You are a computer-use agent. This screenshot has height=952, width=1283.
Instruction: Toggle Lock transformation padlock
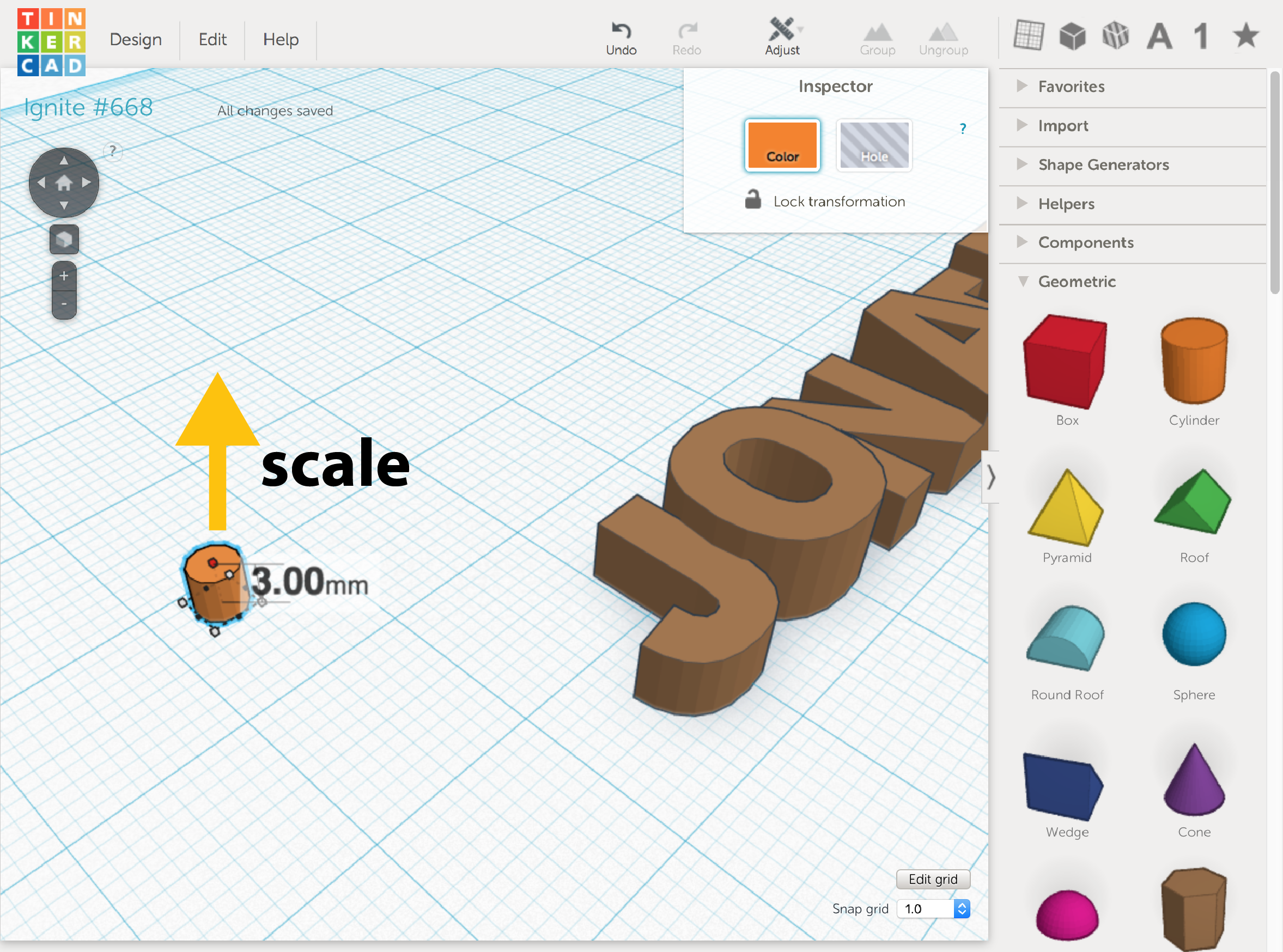pos(753,200)
